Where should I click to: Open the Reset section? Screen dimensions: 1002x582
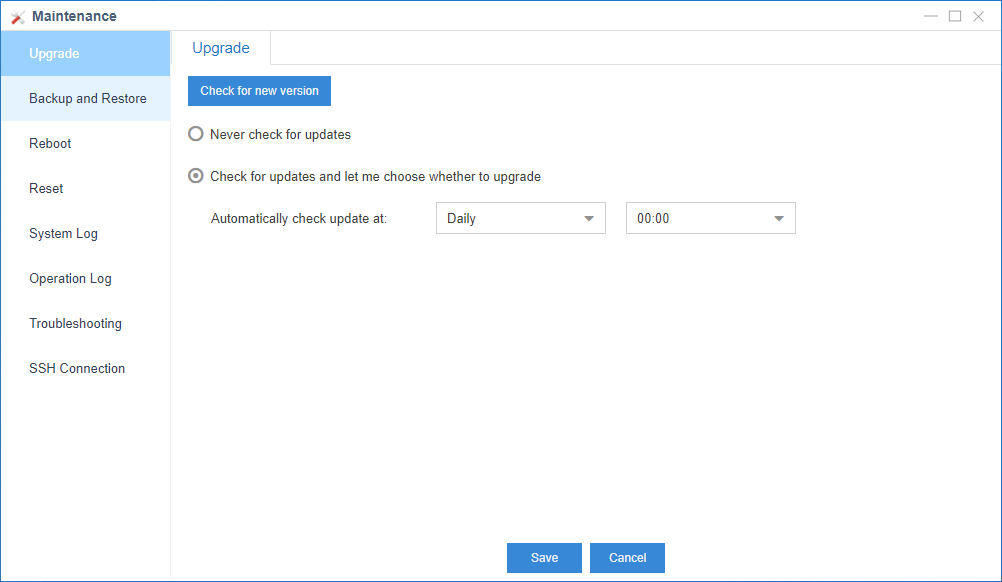click(46, 189)
